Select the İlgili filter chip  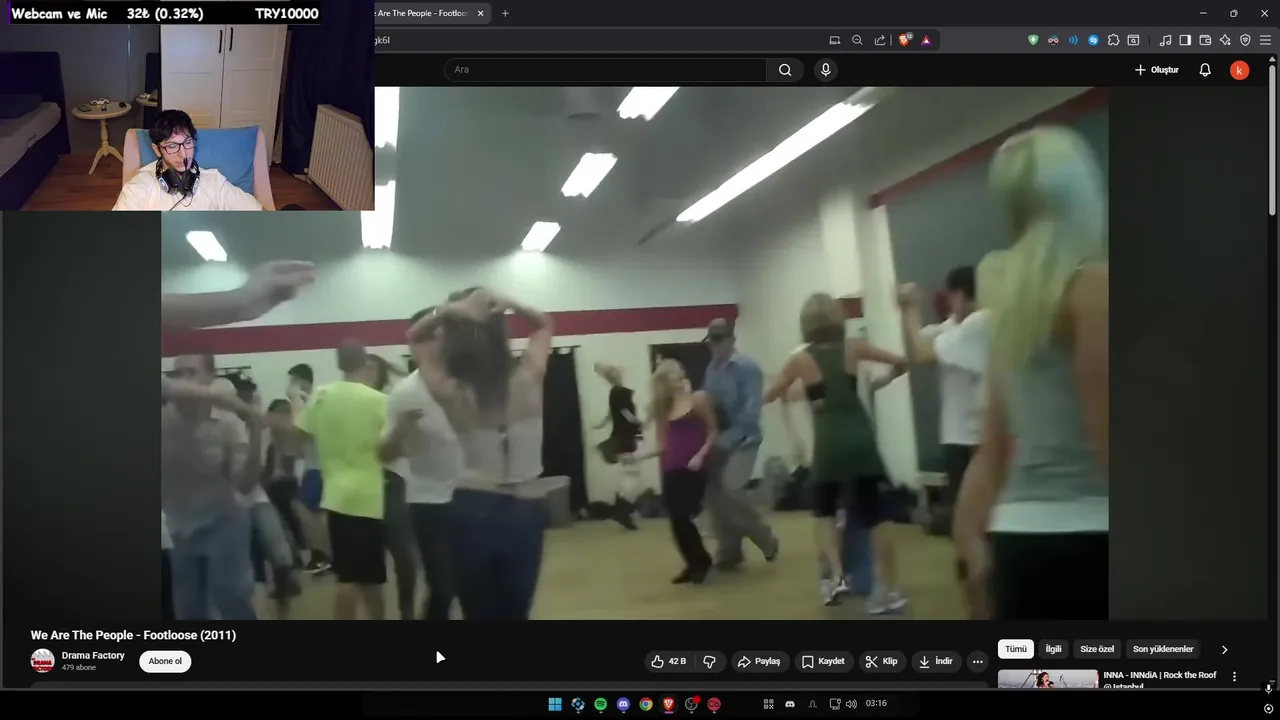coord(1053,649)
